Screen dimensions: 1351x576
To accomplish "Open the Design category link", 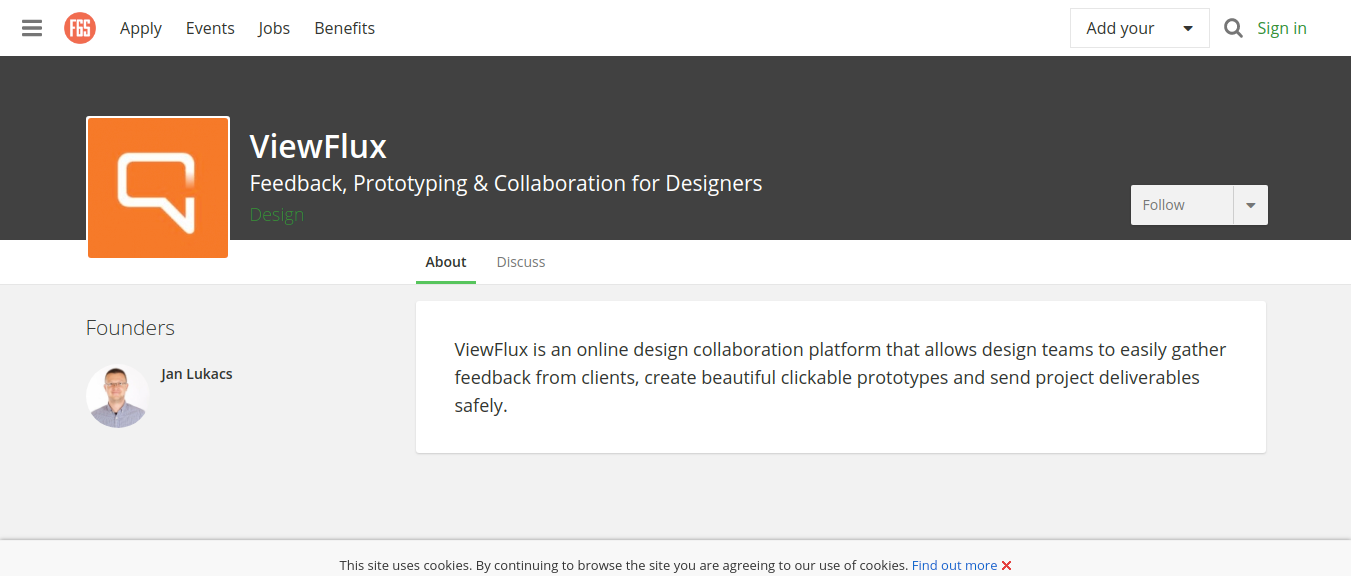I will [276, 215].
